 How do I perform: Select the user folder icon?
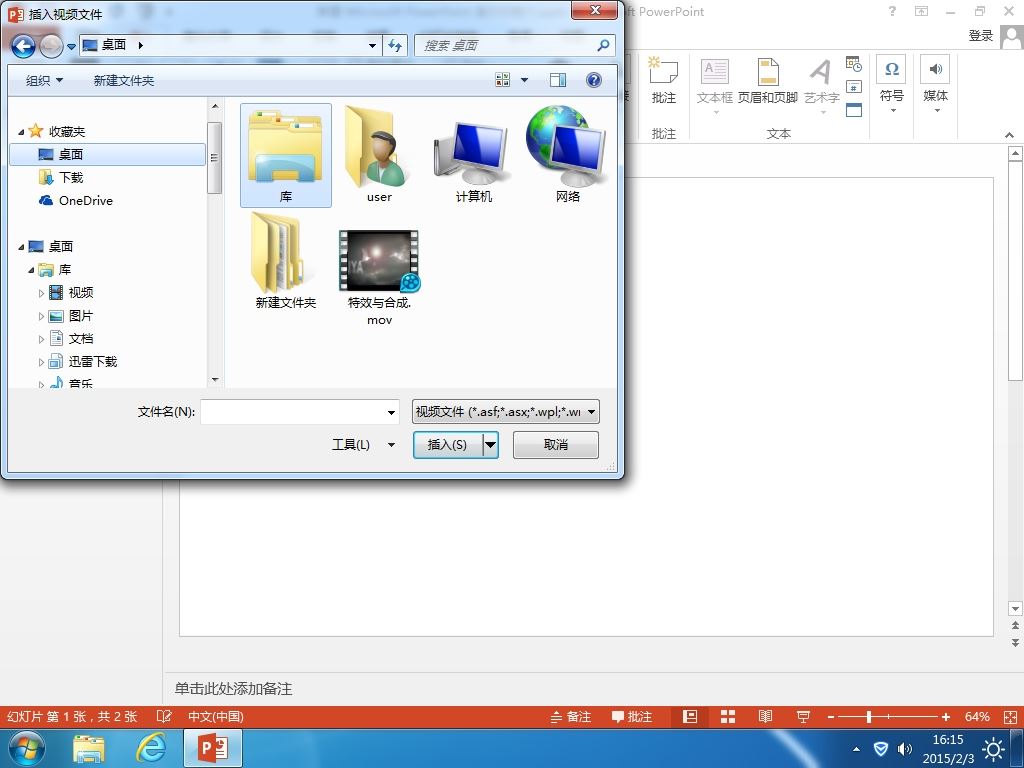click(x=379, y=155)
